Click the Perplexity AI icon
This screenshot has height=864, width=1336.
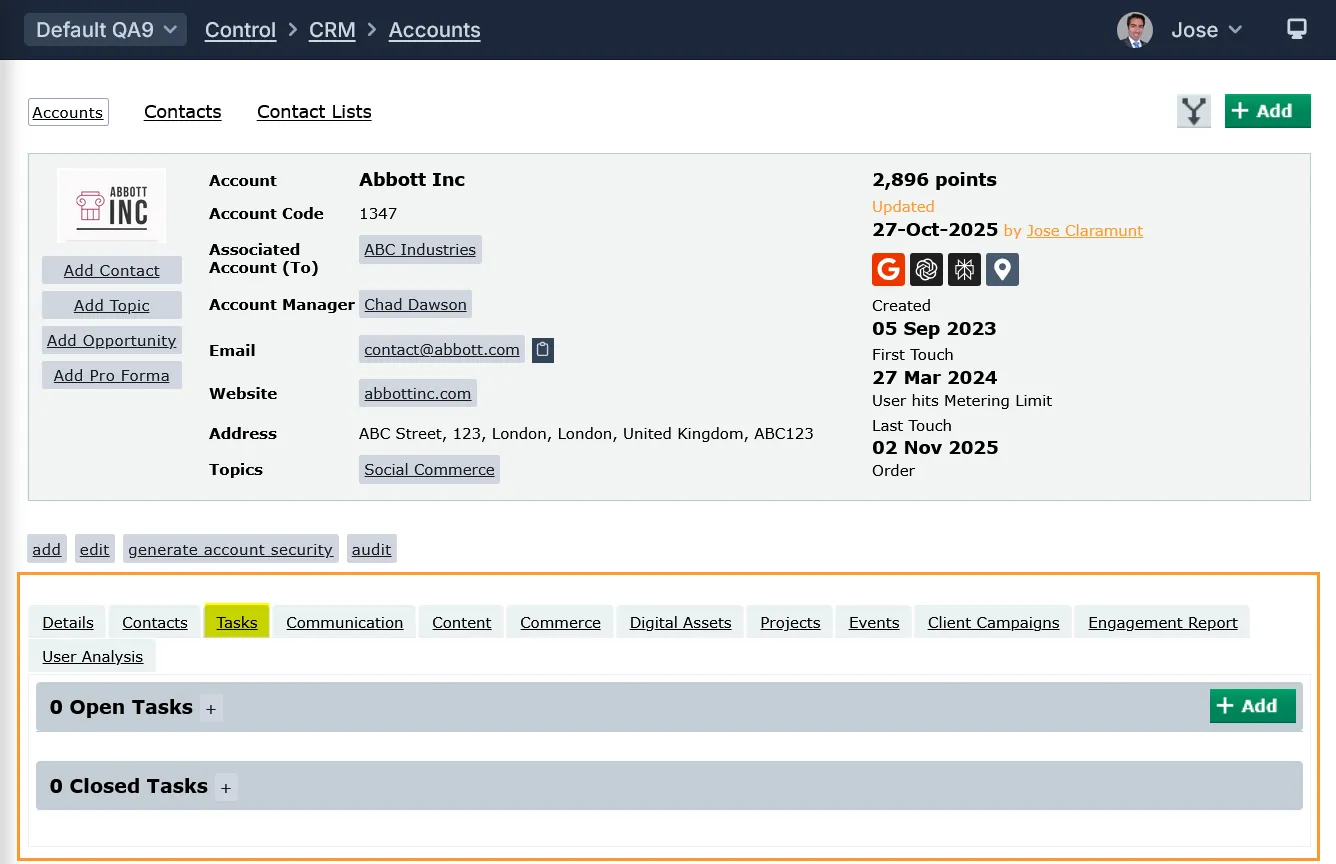[964, 270]
